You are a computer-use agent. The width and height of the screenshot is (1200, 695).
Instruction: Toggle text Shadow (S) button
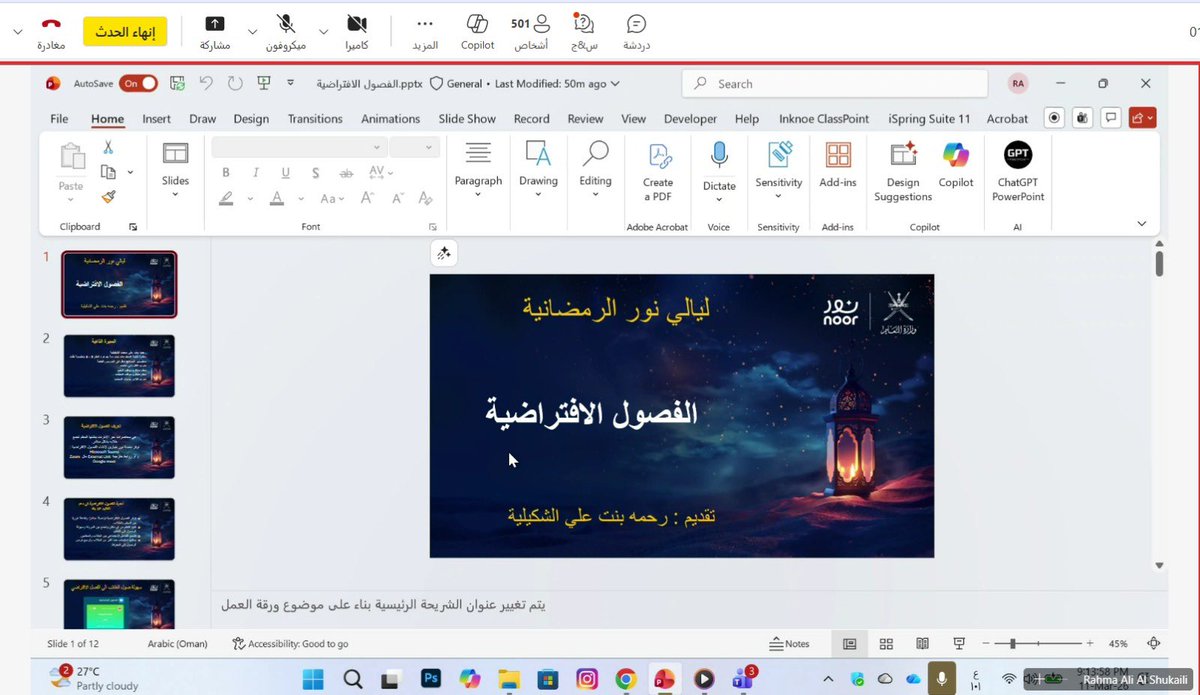(316, 172)
